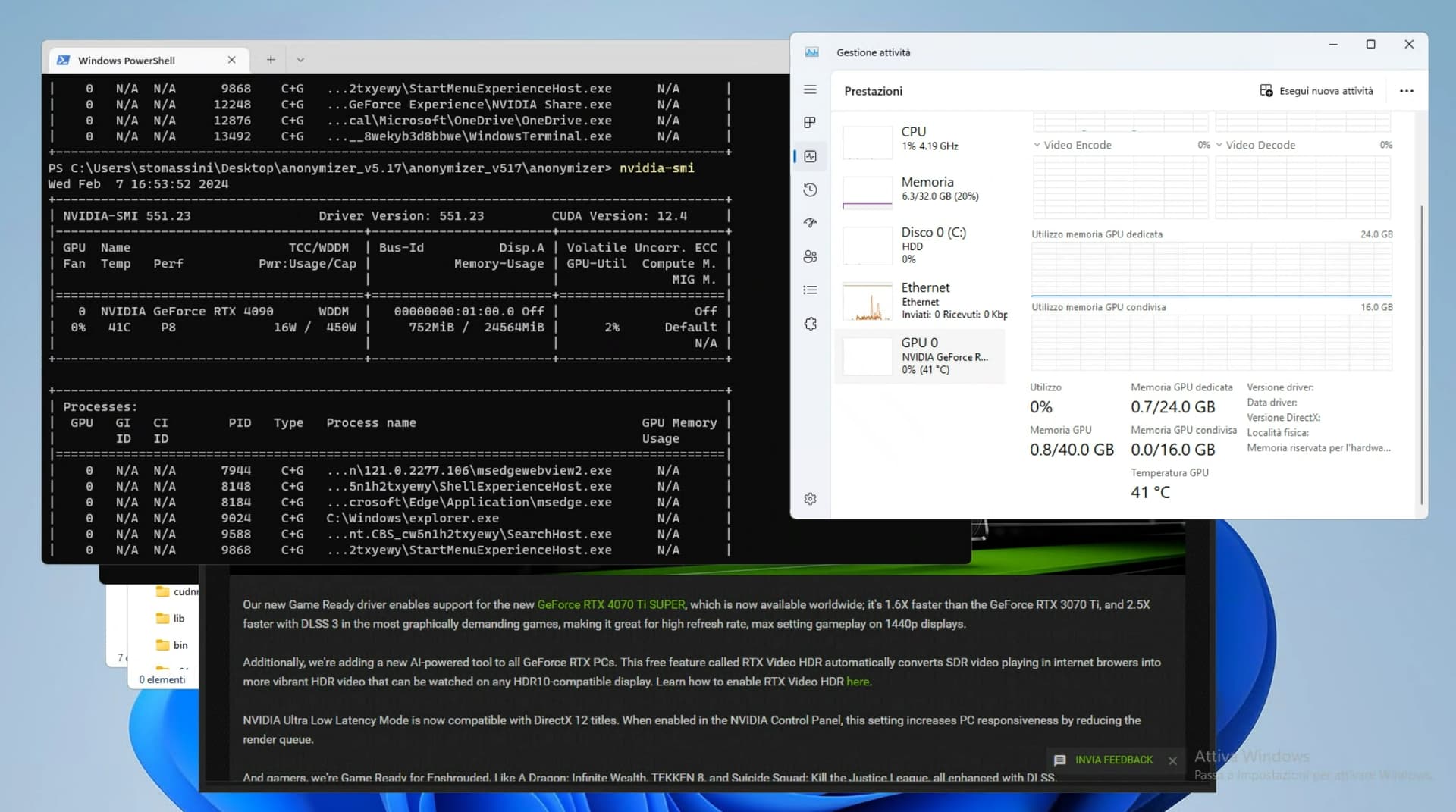Open the PowerShell tab dropdown arrow
The image size is (1456, 812).
300,60
